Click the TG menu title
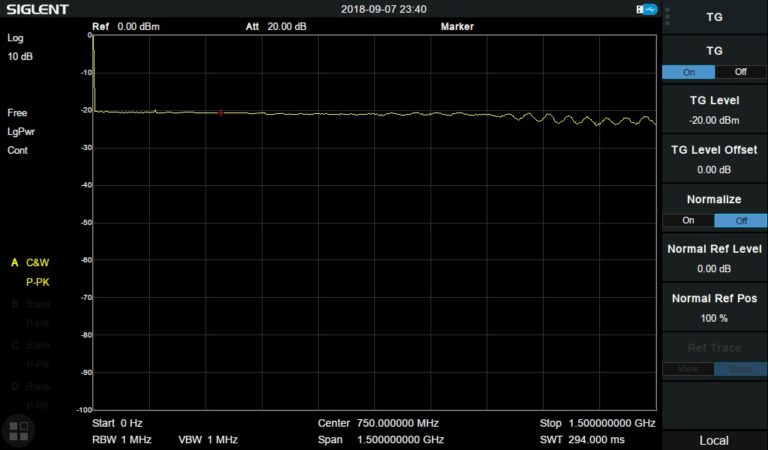Screen dimensions: 768x450 (x=714, y=17)
